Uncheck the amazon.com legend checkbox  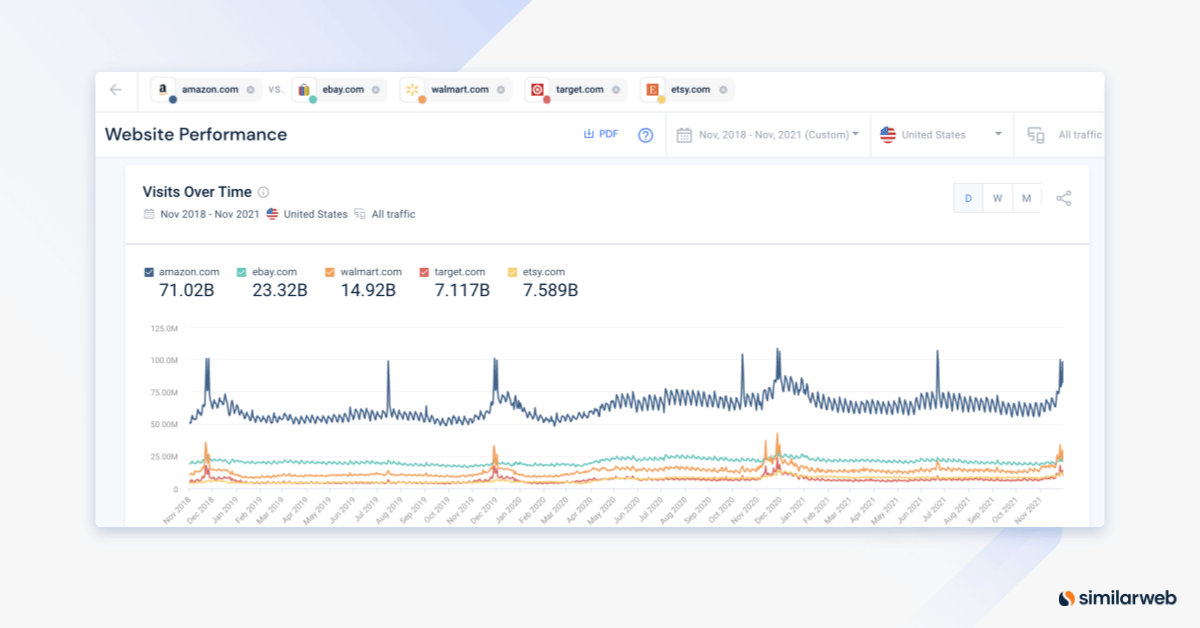149,272
